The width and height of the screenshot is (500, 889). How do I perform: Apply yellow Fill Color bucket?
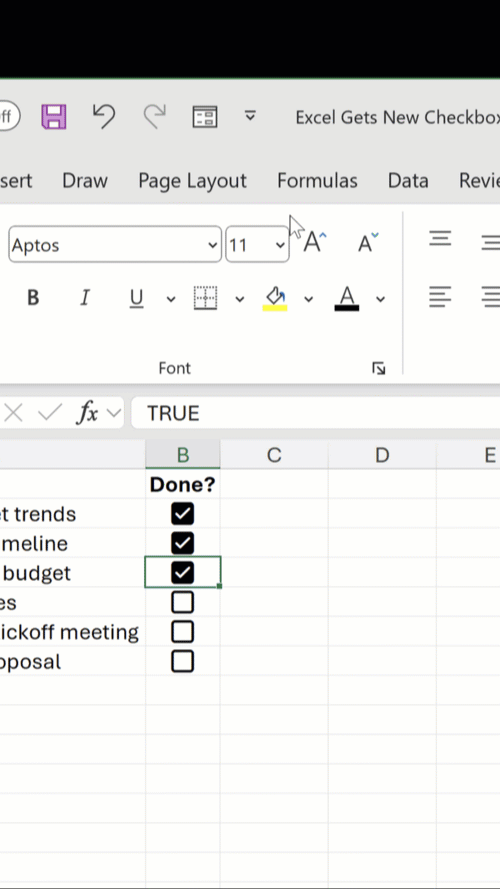tap(275, 298)
